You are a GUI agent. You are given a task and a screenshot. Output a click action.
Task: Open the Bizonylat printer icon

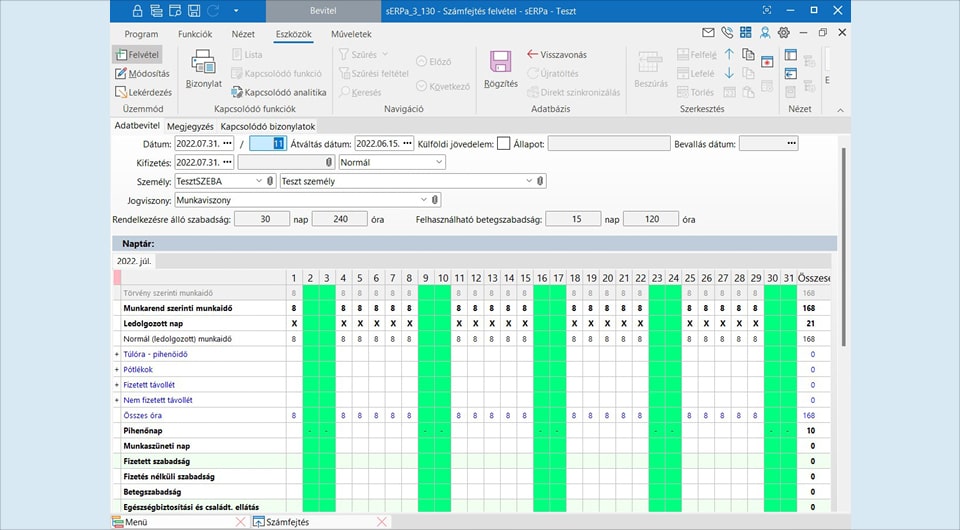[x=203, y=63]
